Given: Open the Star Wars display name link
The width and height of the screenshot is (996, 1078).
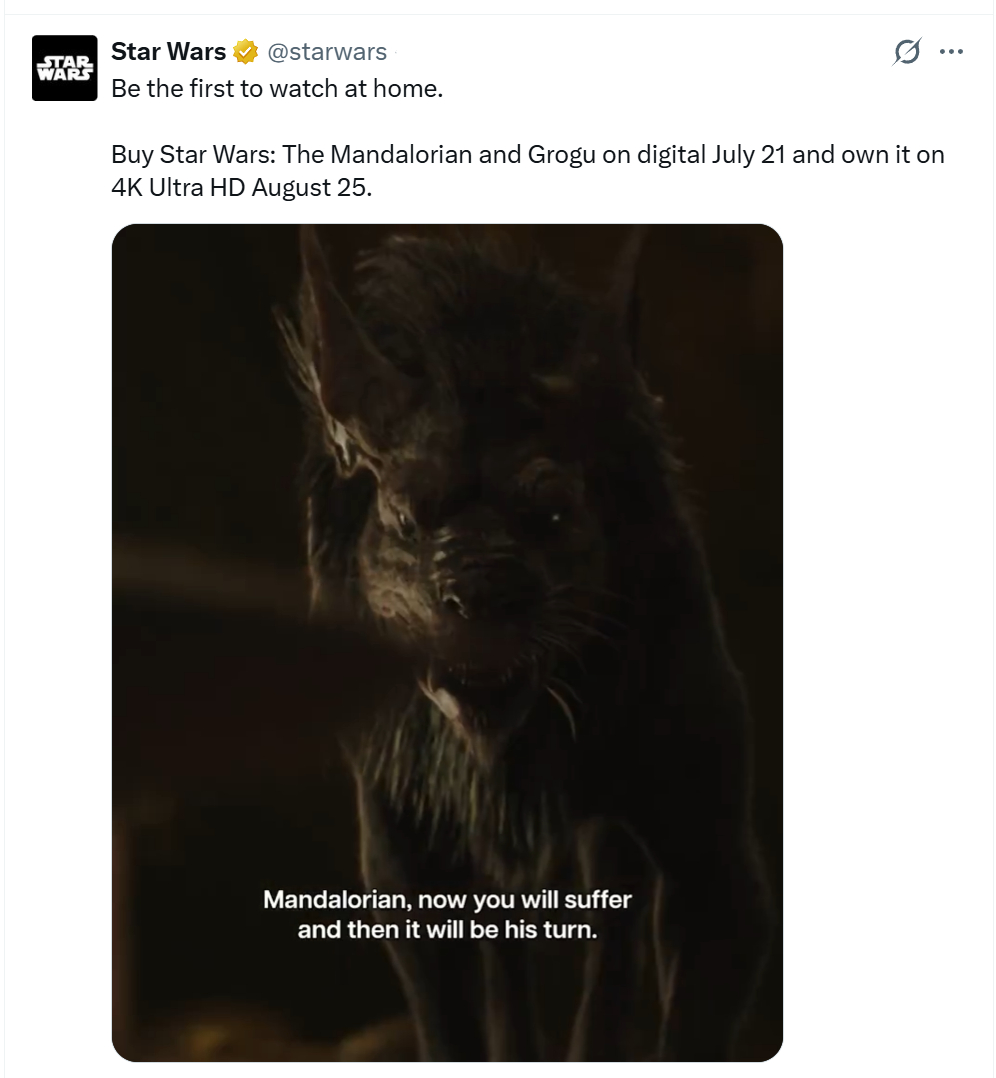Looking at the screenshot, I should [168, 52].
